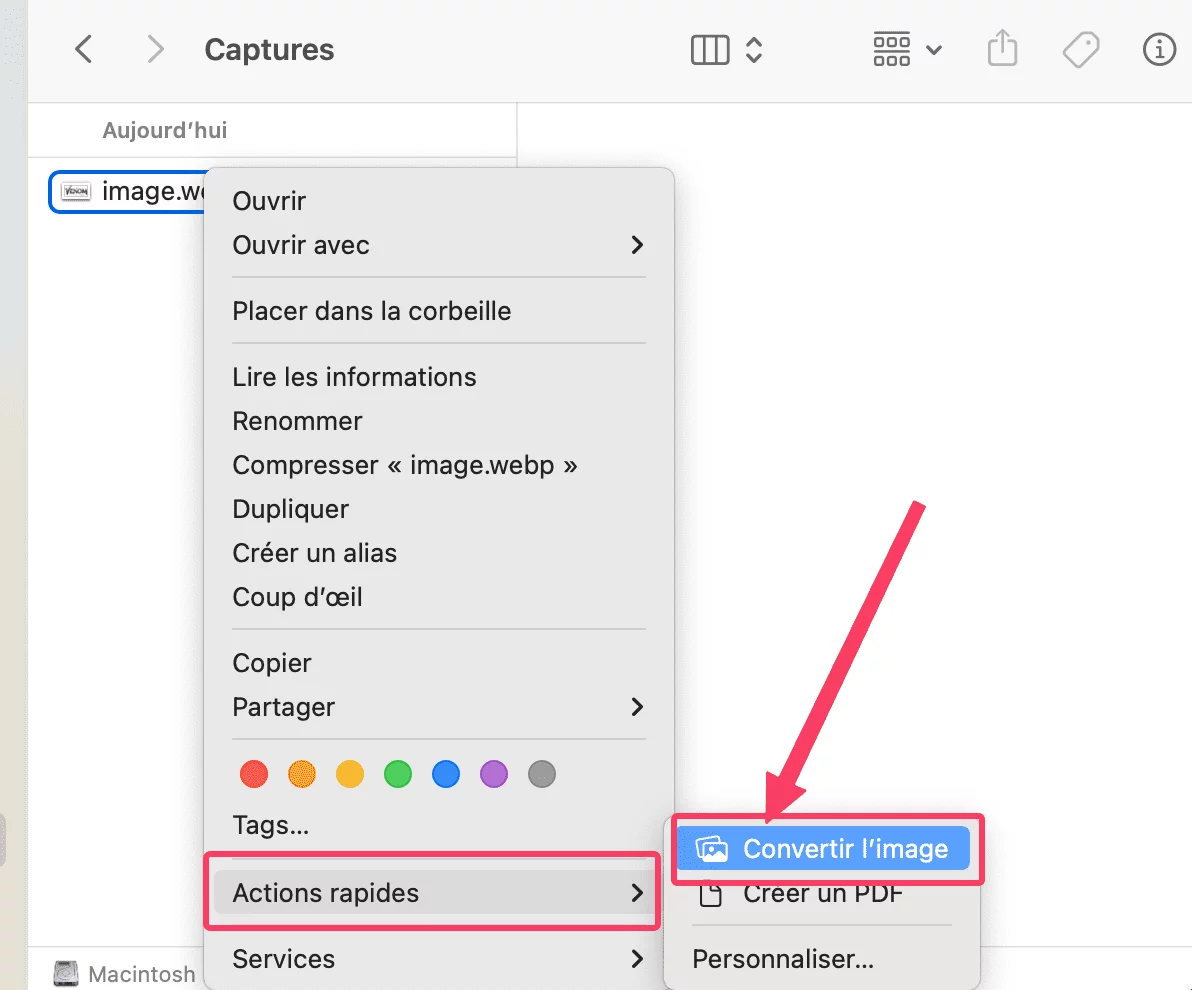The height and width of the screenshot is (990, 1192).
Task: Open the group-by grid icon
Action: point(892,50)
